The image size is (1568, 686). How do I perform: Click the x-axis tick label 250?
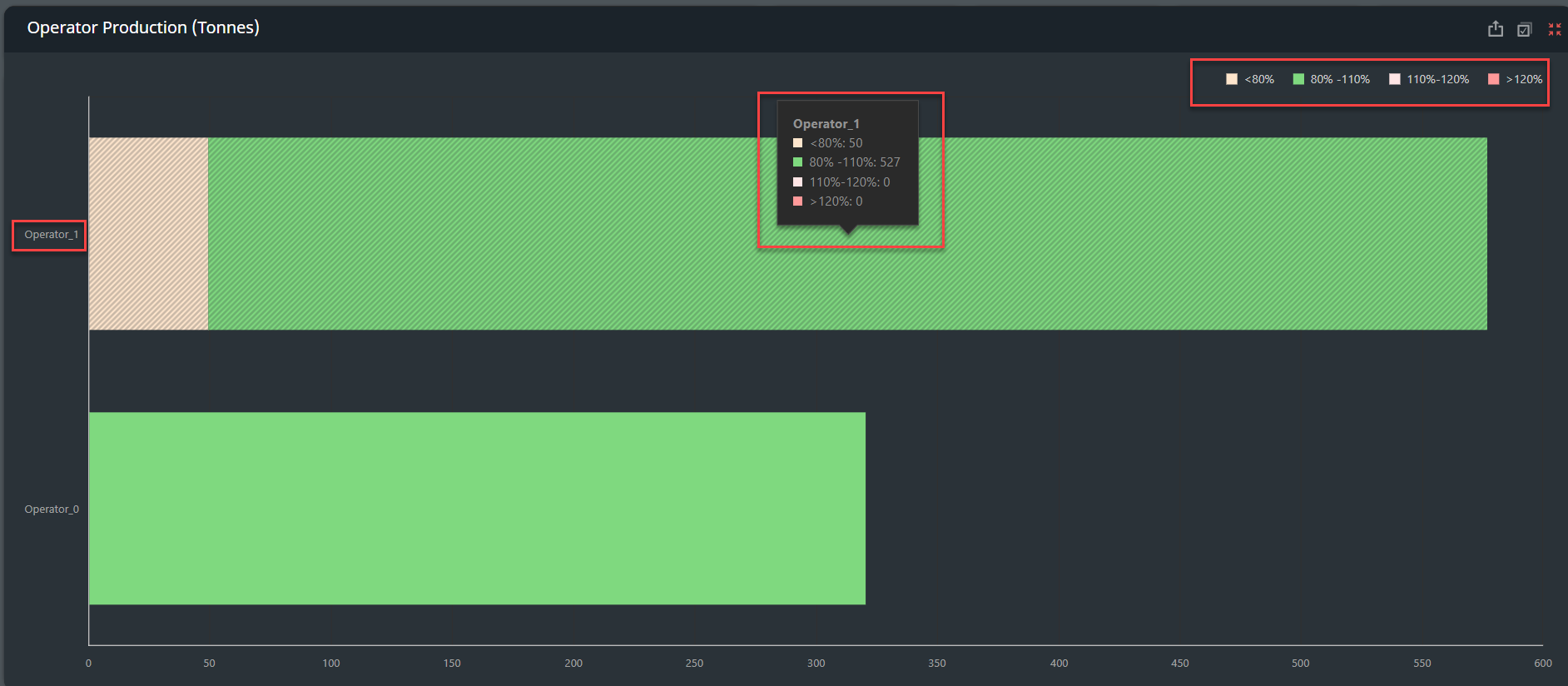(x=694, y=664)
